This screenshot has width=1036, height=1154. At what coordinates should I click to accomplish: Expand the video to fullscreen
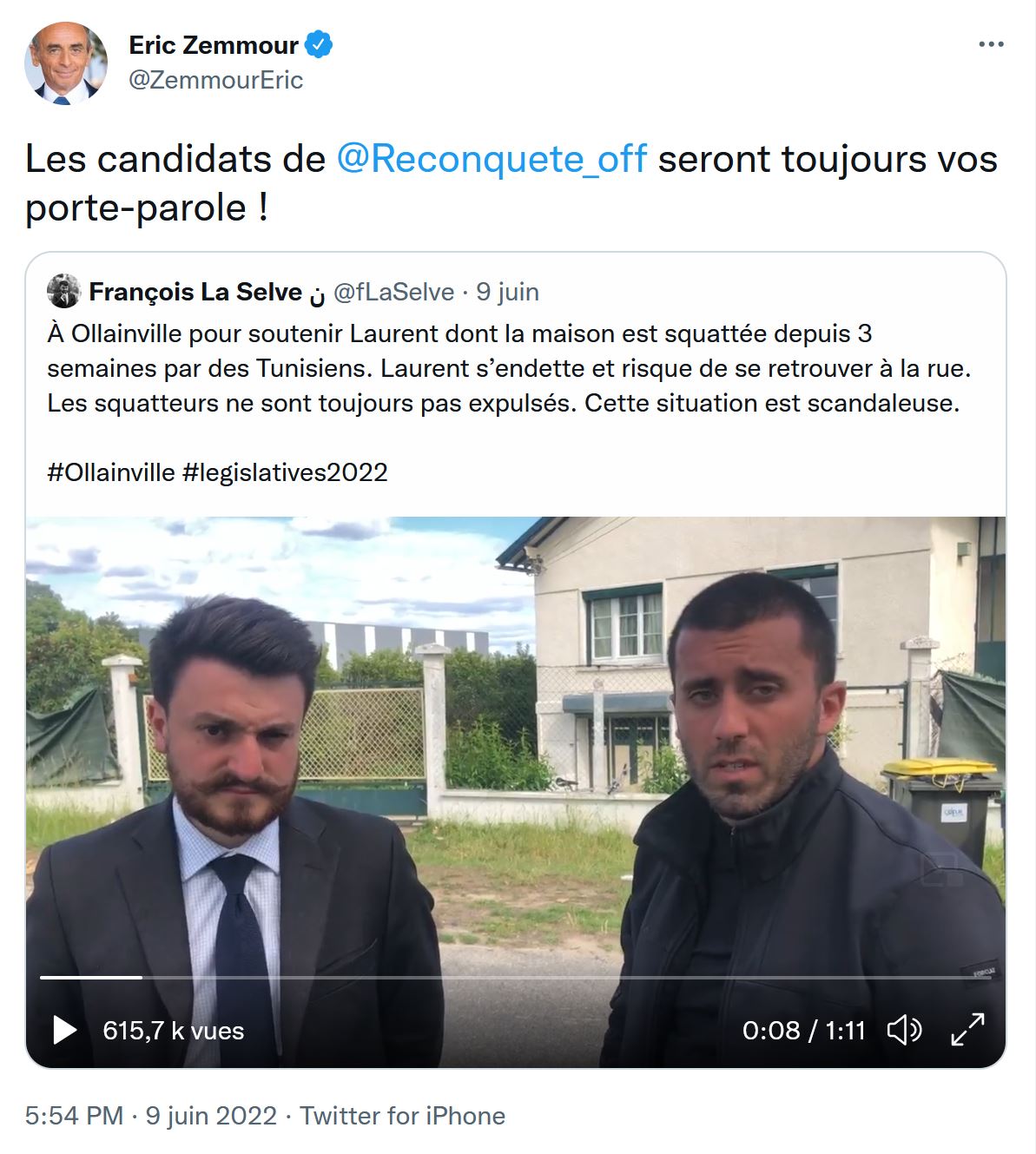point(967,1030)
